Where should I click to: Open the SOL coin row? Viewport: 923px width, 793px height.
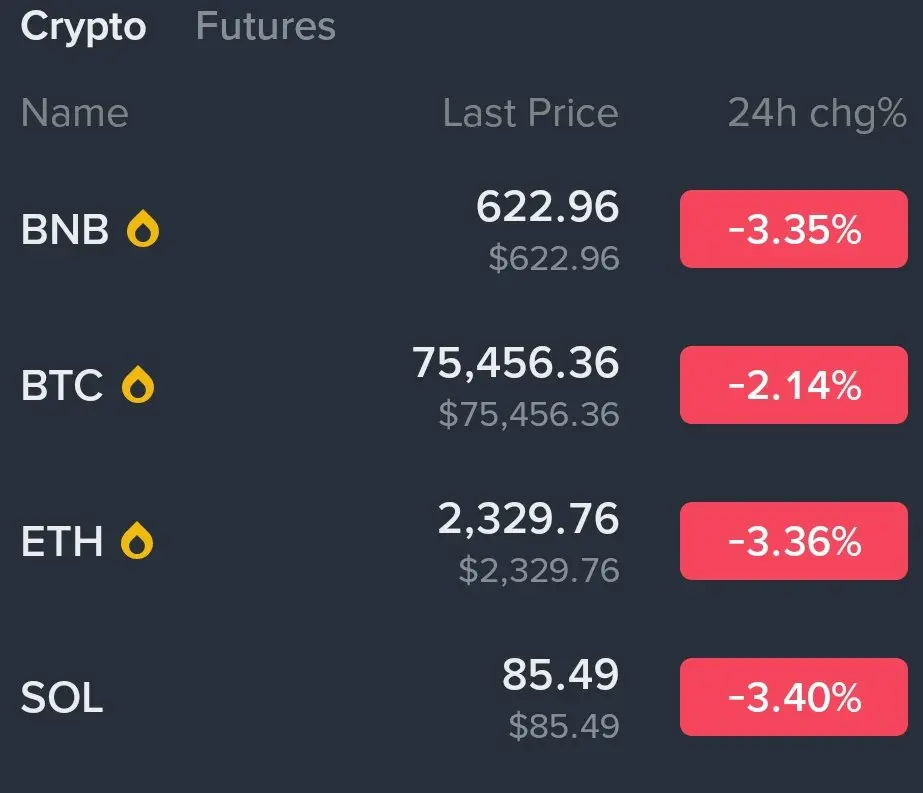462,697
